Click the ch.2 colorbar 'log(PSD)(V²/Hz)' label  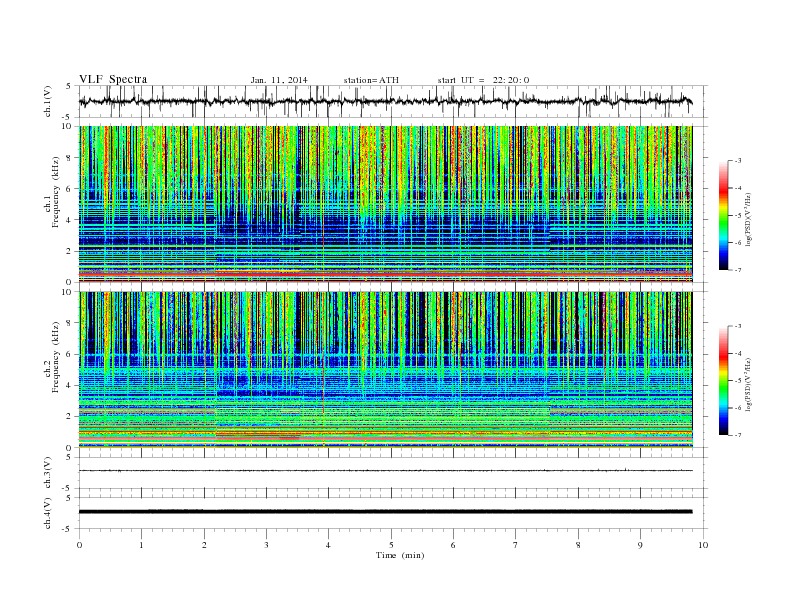(749, 384)
